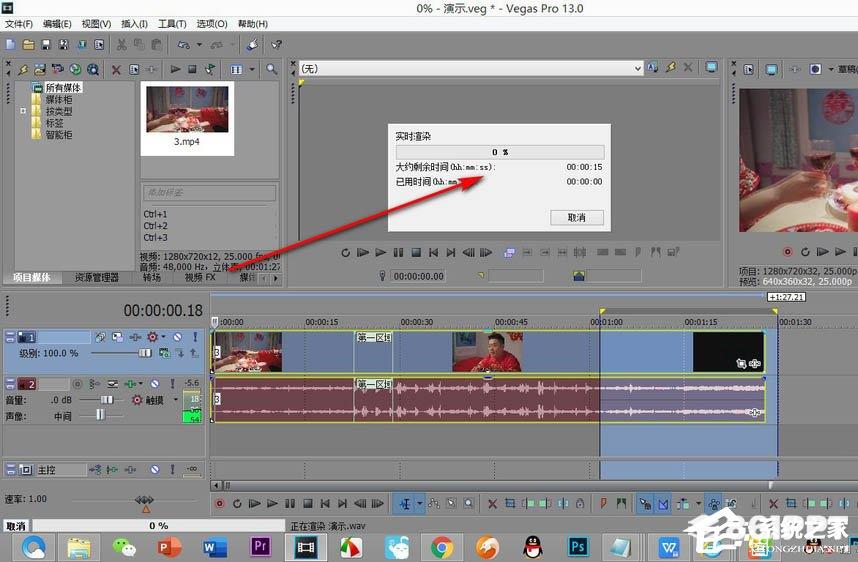
Task: Stop media preview in Project Media toolbar
Action: pos(192,69)
